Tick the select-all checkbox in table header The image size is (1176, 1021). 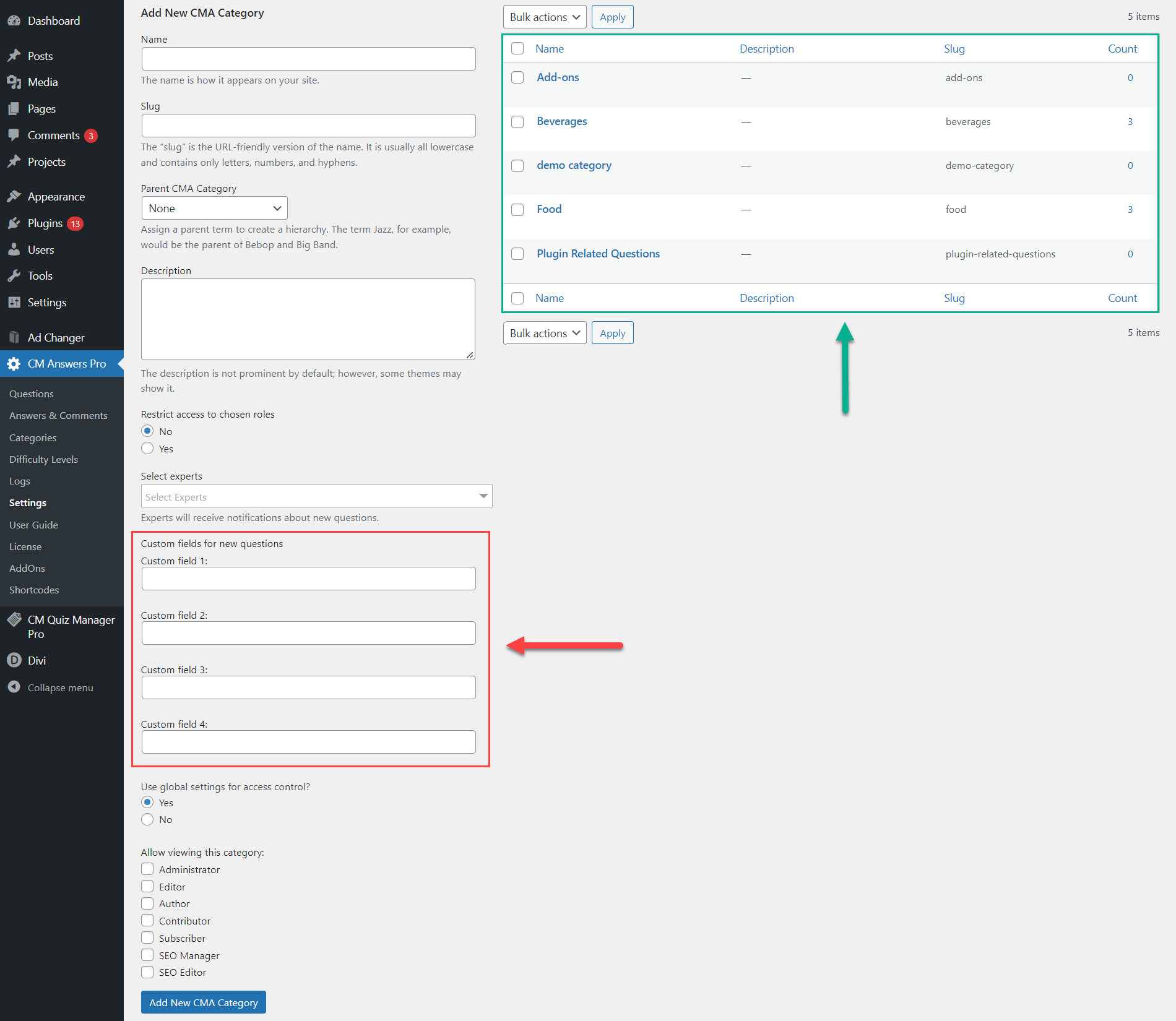click(517, 48)
